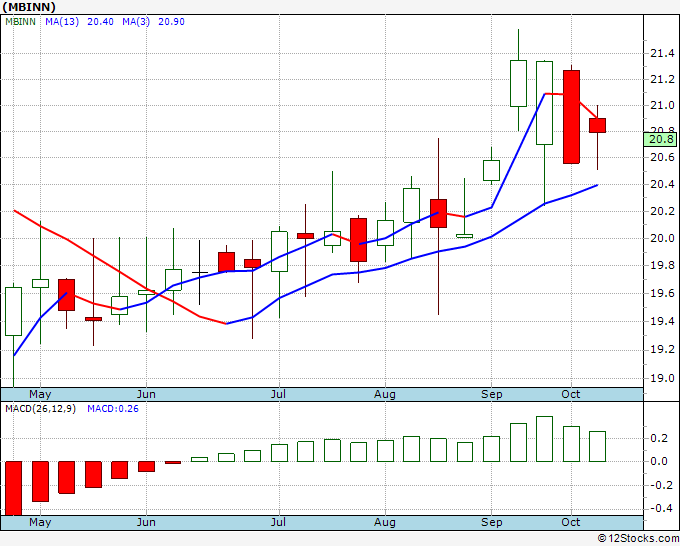
Task: Click Sep on the price chart axis
Action: (x=491, y=394)
